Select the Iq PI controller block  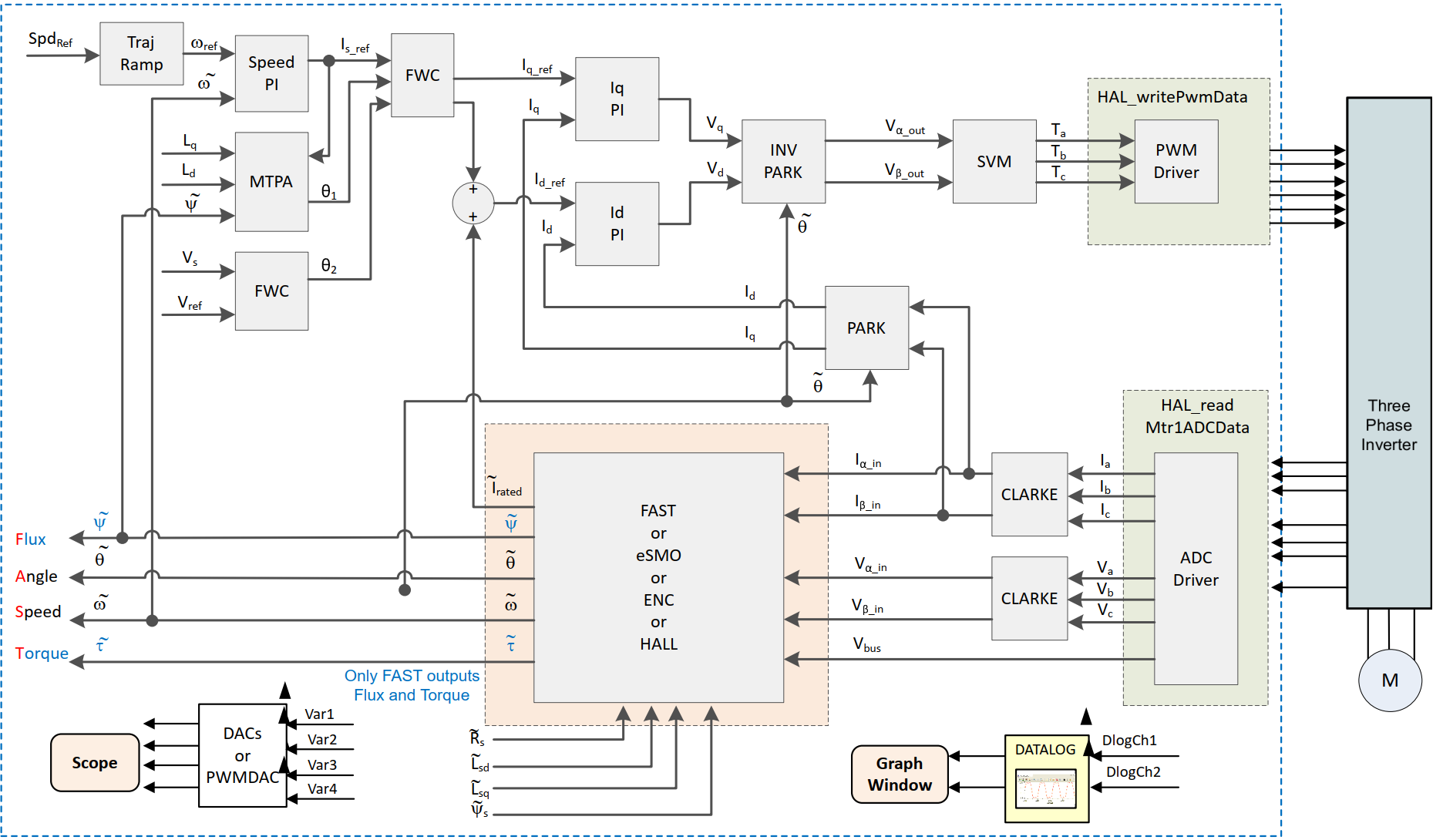[x=617, y=99]
